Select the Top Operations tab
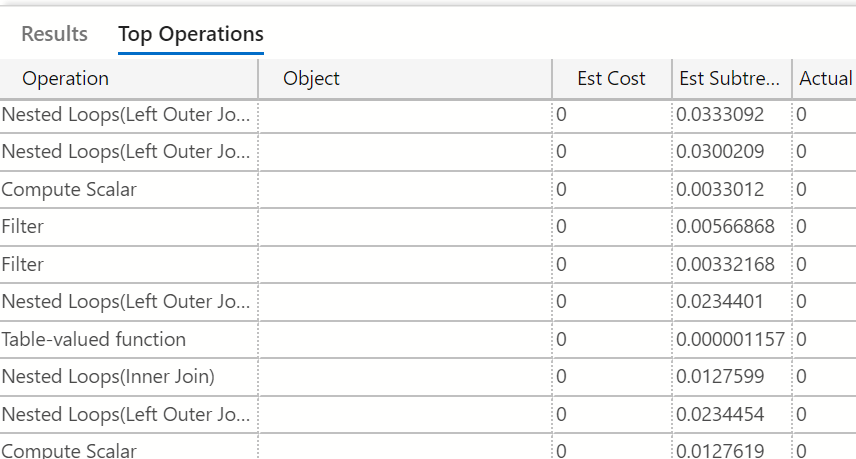The image size is (856, 459). click(191, 34)
